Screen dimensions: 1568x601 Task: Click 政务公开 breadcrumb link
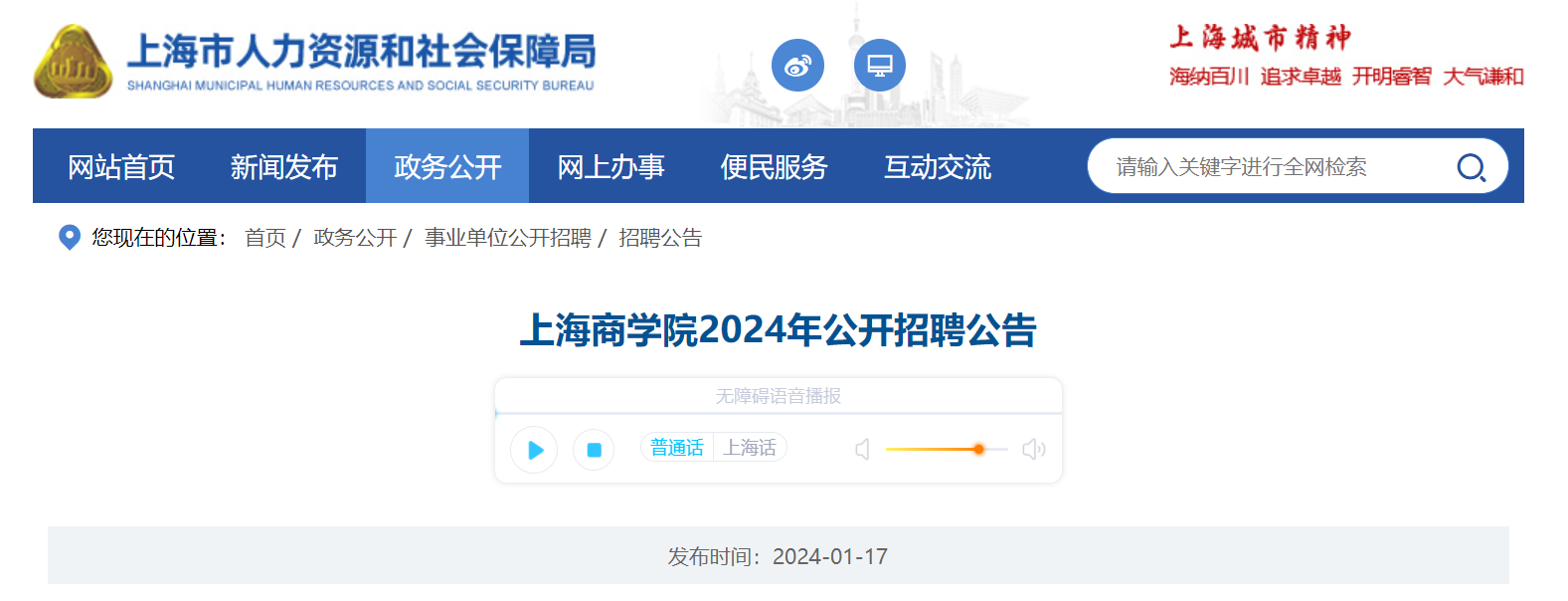[355, 238]
